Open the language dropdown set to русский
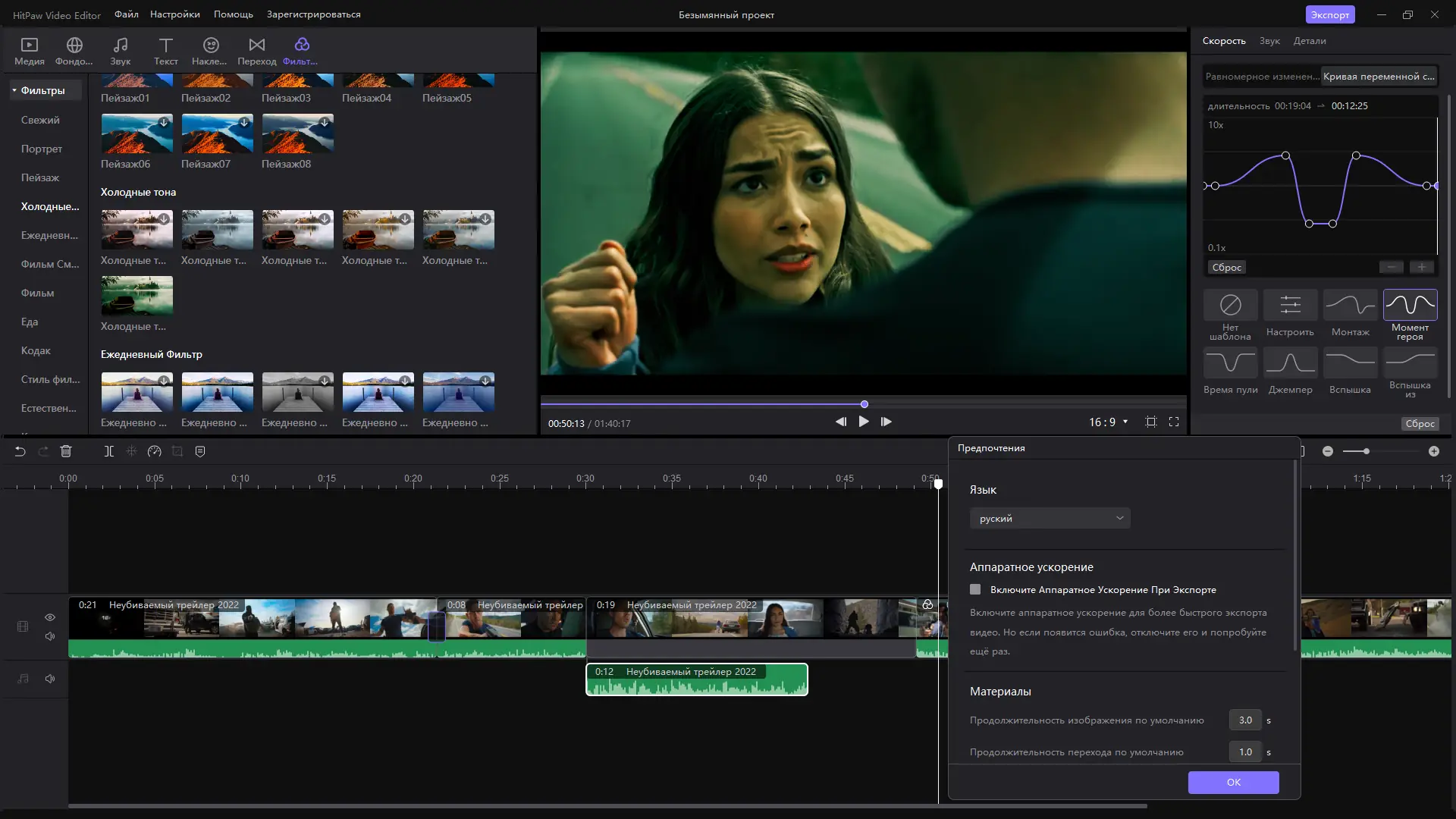1456x819 pixels. point(1050,519)
